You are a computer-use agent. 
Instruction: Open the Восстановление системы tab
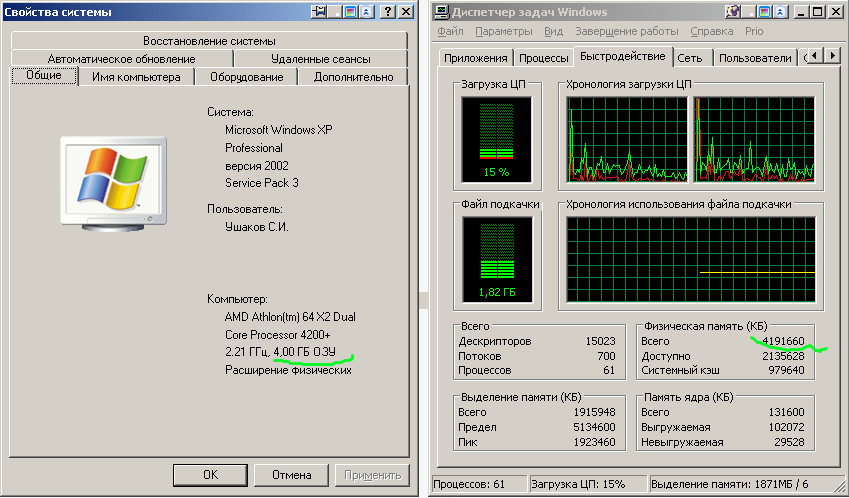[209, 41]
